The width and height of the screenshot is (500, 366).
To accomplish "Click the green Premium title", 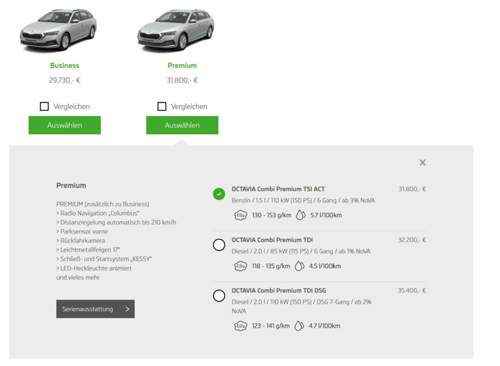I will [182, 65].
